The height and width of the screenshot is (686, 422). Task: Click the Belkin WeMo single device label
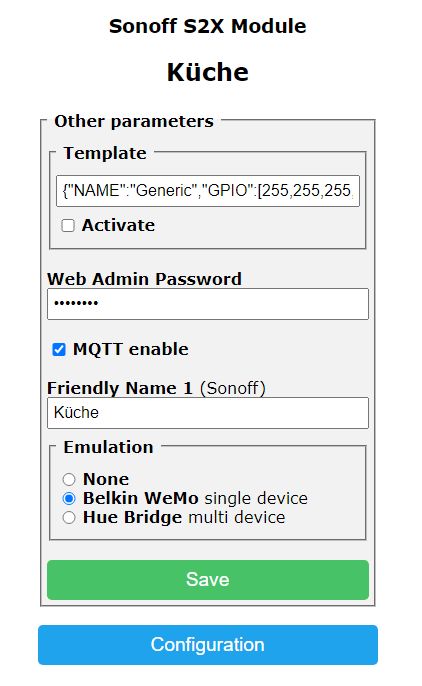click(x=195, y=498)
